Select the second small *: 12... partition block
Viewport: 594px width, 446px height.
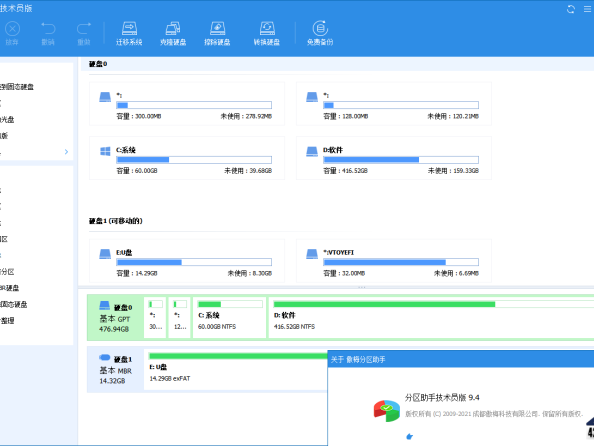point(180,318)
